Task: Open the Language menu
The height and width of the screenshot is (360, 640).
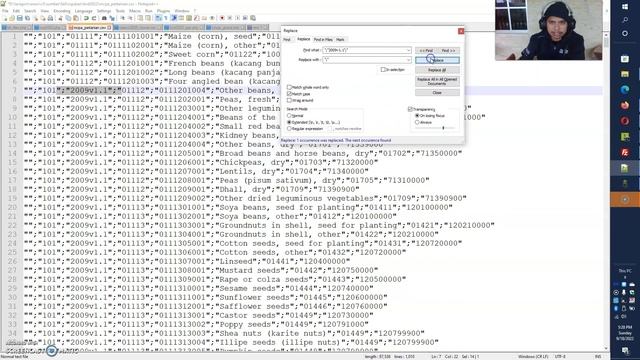Action: (84, 11)
